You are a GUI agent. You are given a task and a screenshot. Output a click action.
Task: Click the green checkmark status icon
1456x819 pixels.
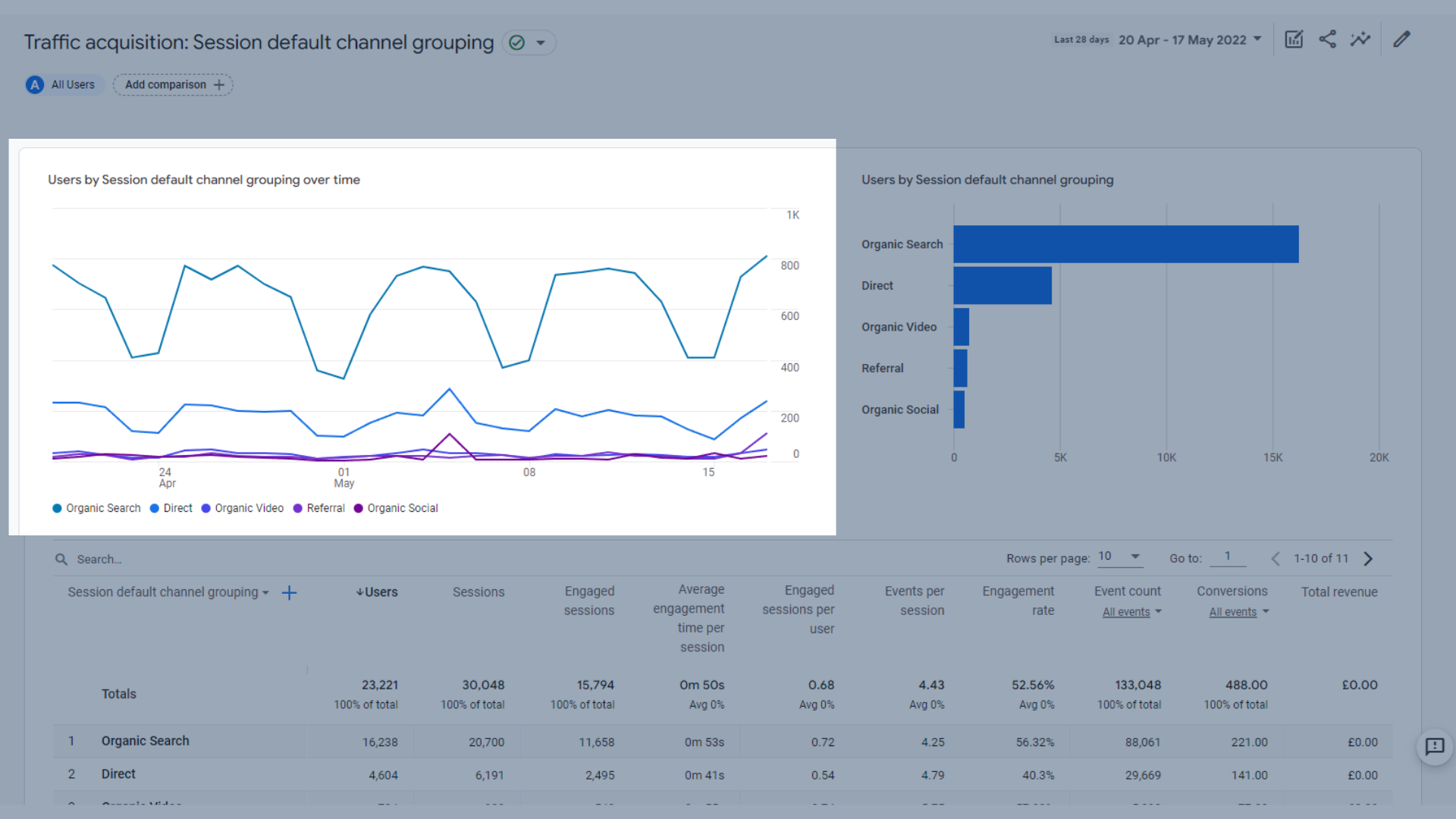(x=517, y=41)
